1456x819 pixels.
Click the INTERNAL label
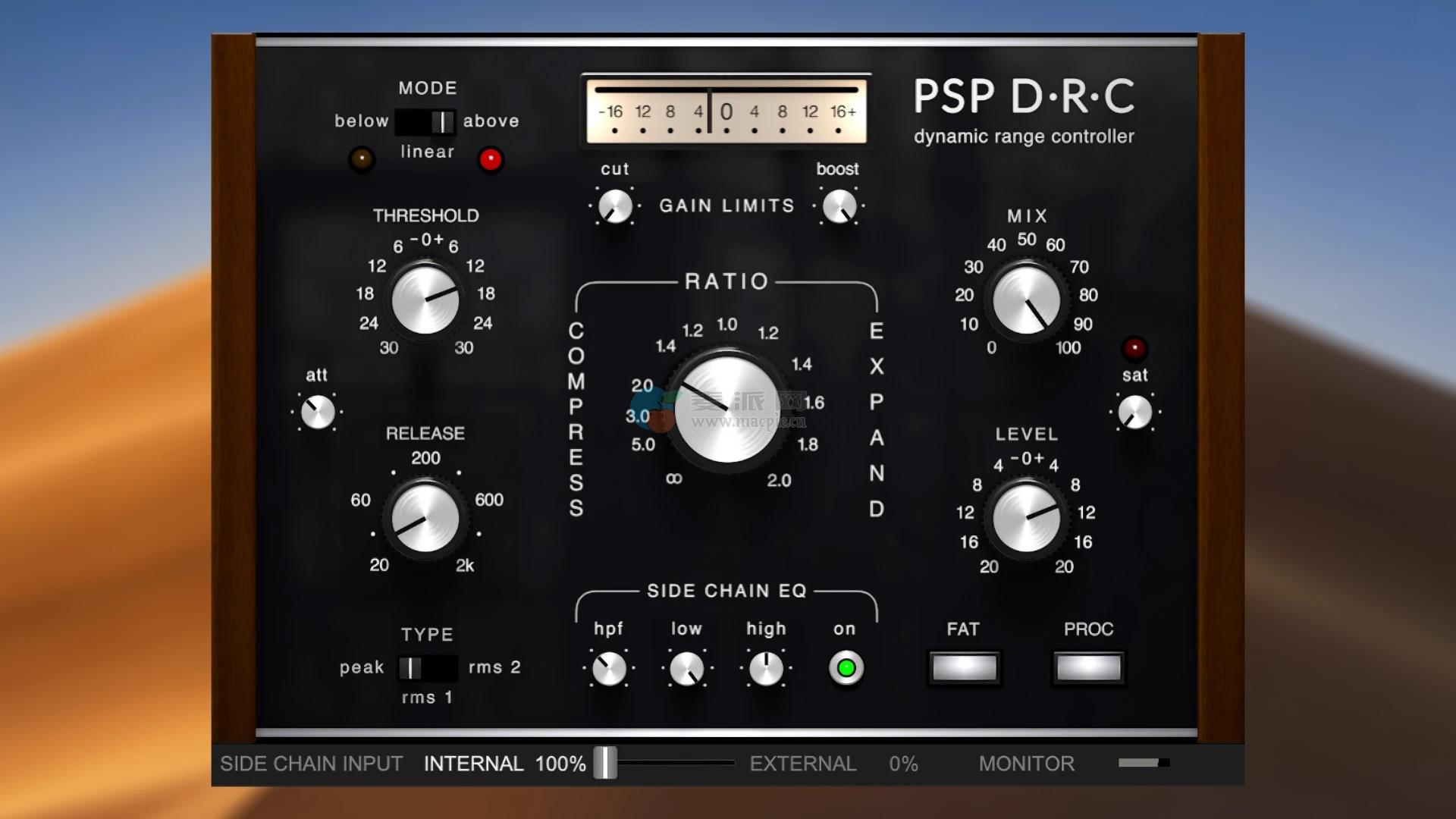click(x=473, y=764)
